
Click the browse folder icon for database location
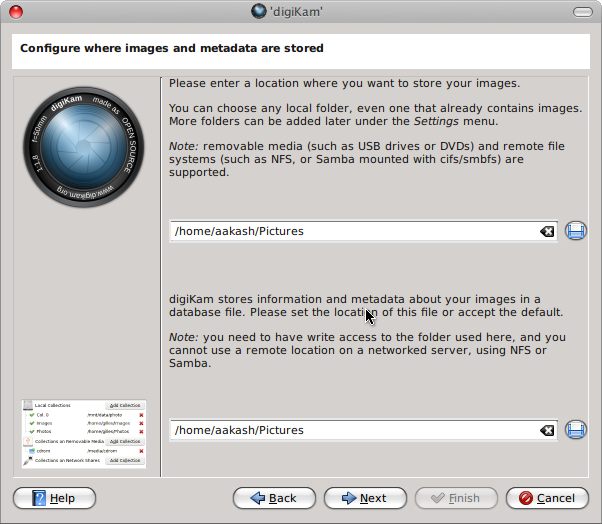(x=576, y=430)
